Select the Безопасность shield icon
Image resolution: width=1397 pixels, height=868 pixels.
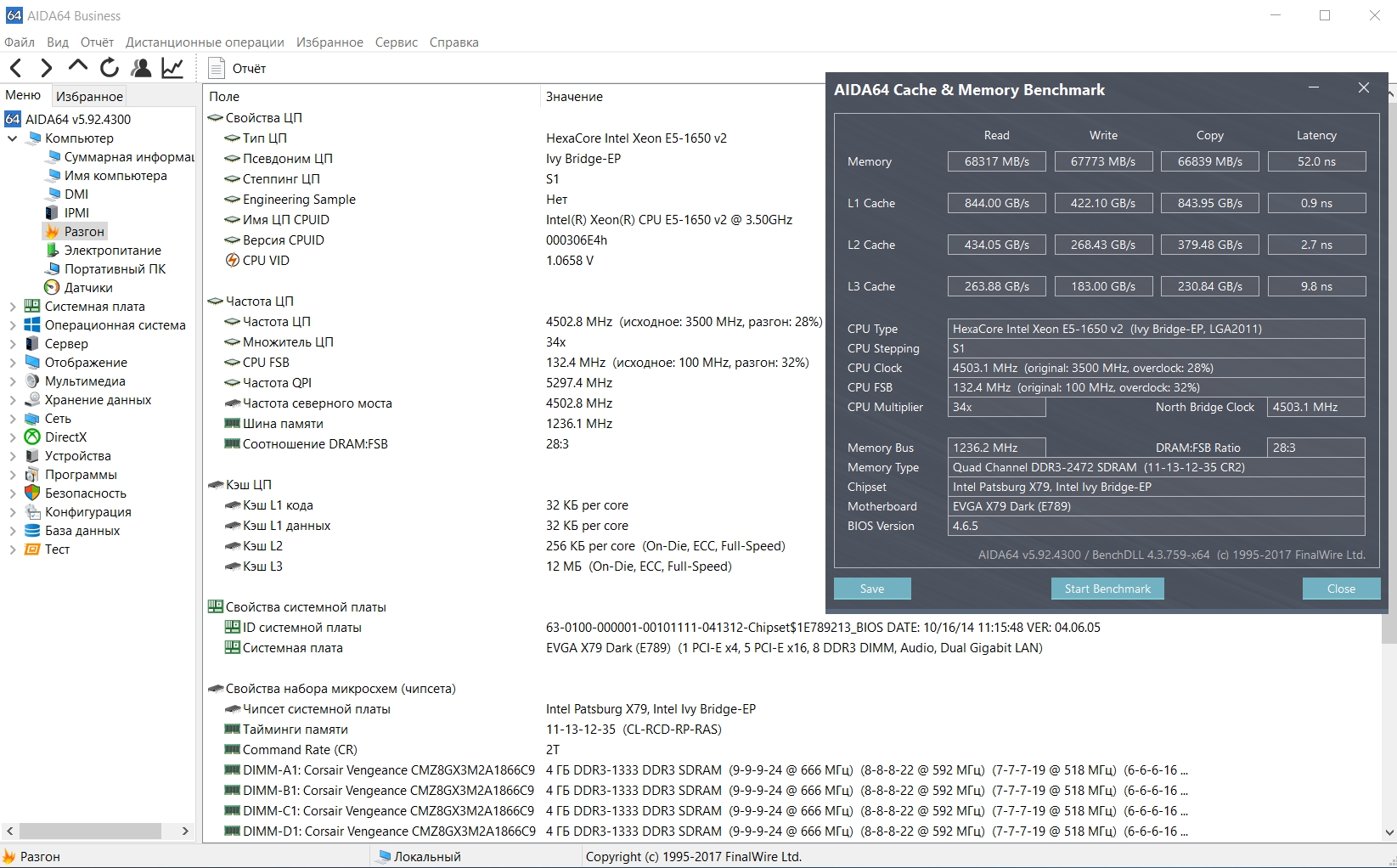32,493
